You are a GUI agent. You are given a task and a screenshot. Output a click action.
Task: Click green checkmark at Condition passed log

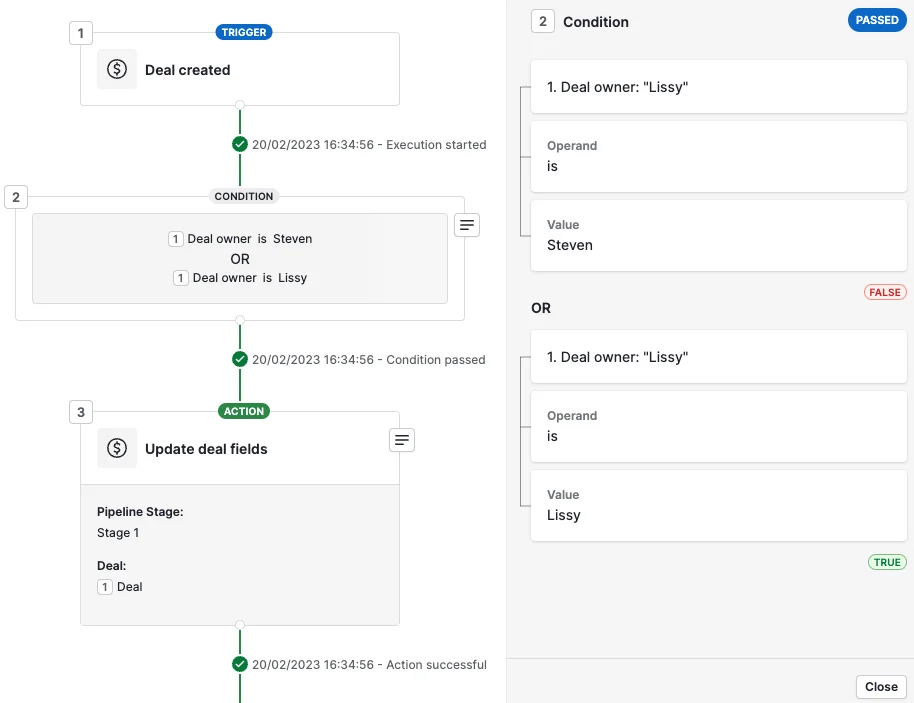(x=240, y=359)
